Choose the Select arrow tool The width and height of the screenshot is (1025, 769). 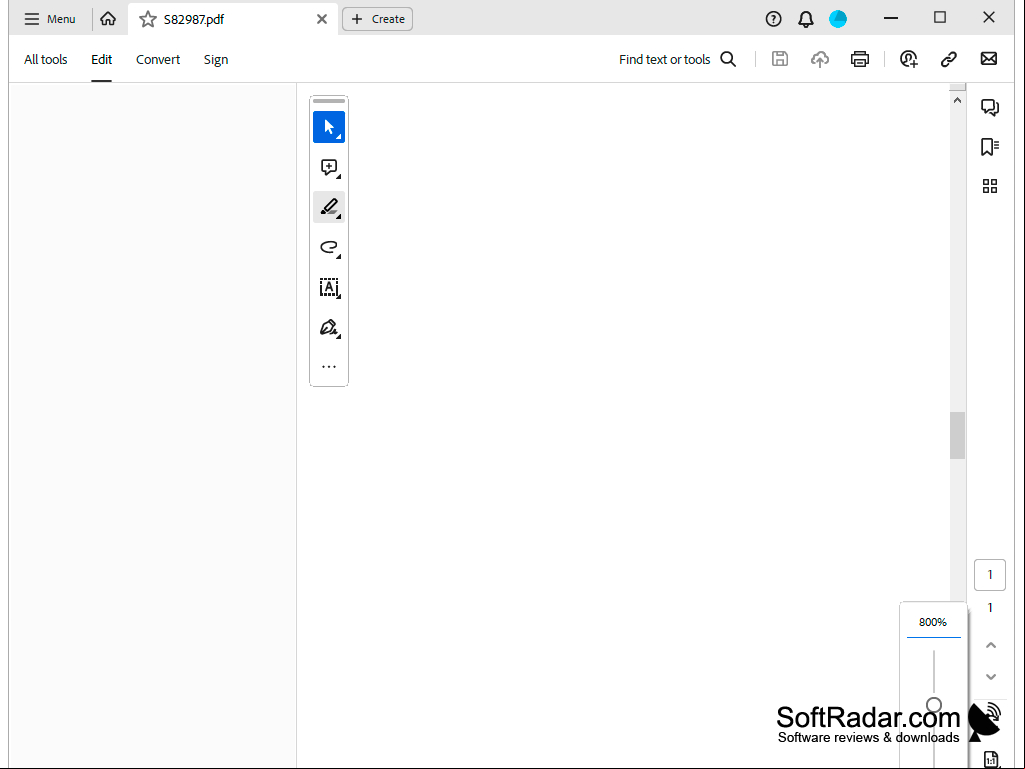[x=329, y=127]
